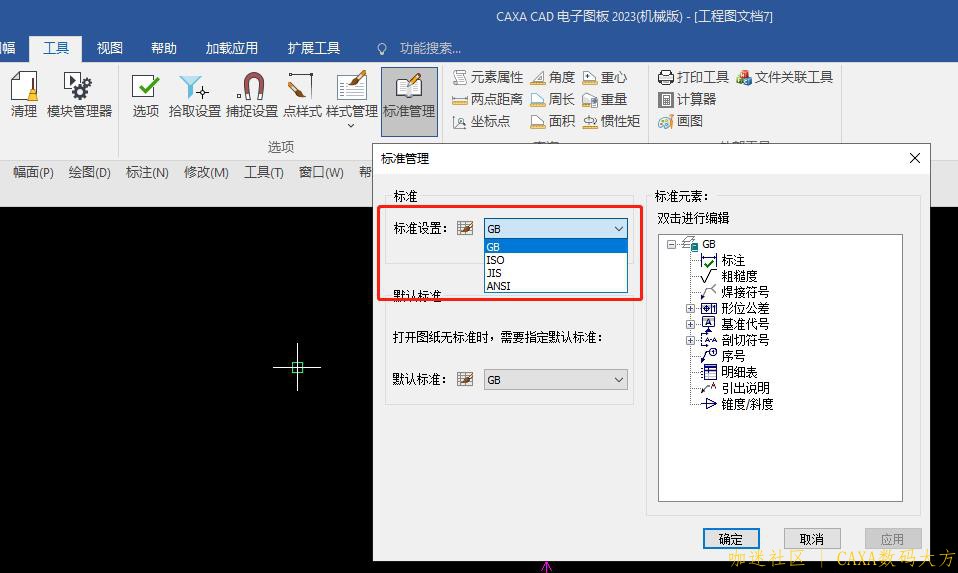Click the 应用 apply button
Image resolution: width=958 pixels, height=573 pixels.
[x=893, y=539]
